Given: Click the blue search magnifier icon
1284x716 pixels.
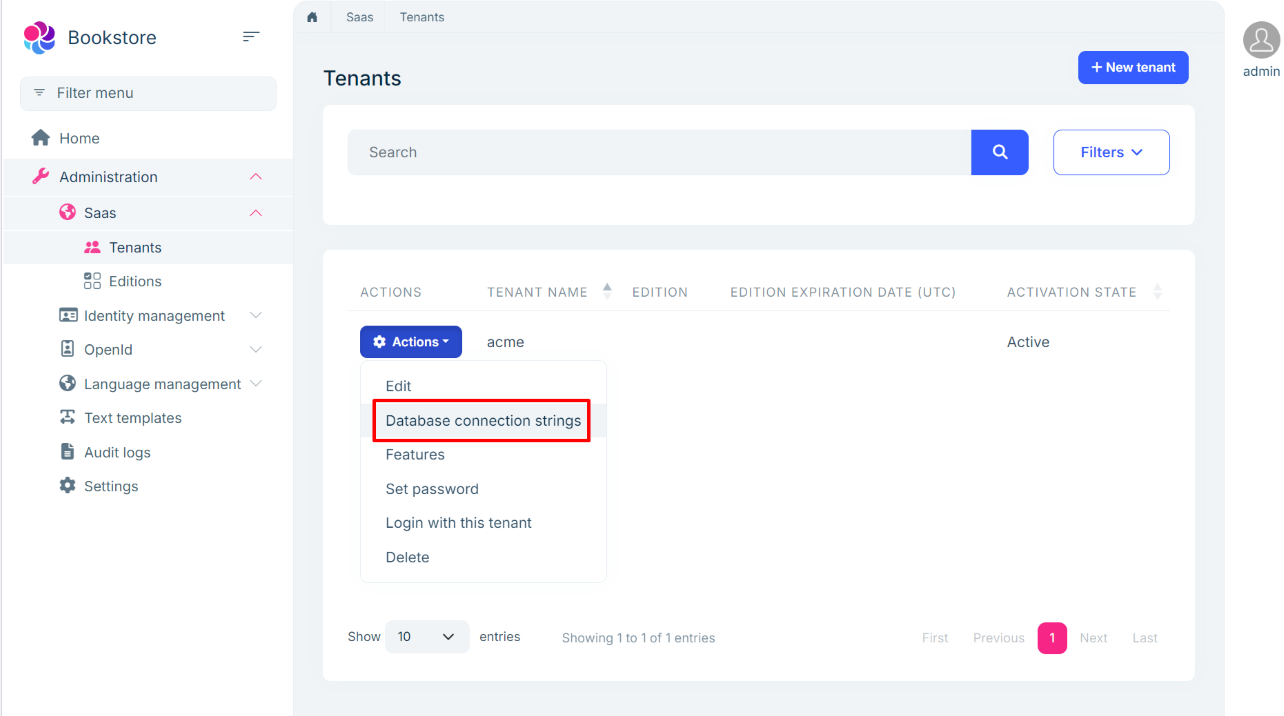Looking at the screenshot, I should coord(1000,151).
